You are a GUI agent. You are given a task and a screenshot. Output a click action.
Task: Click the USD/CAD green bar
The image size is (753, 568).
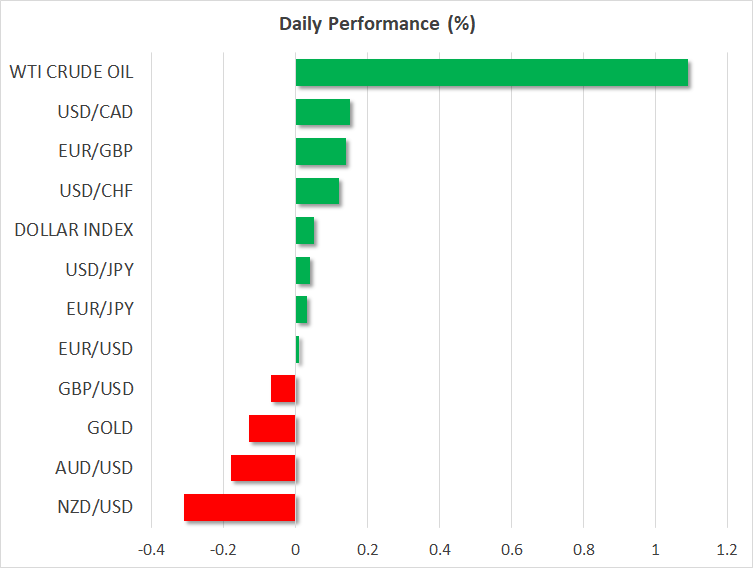(x=323, y=112)
